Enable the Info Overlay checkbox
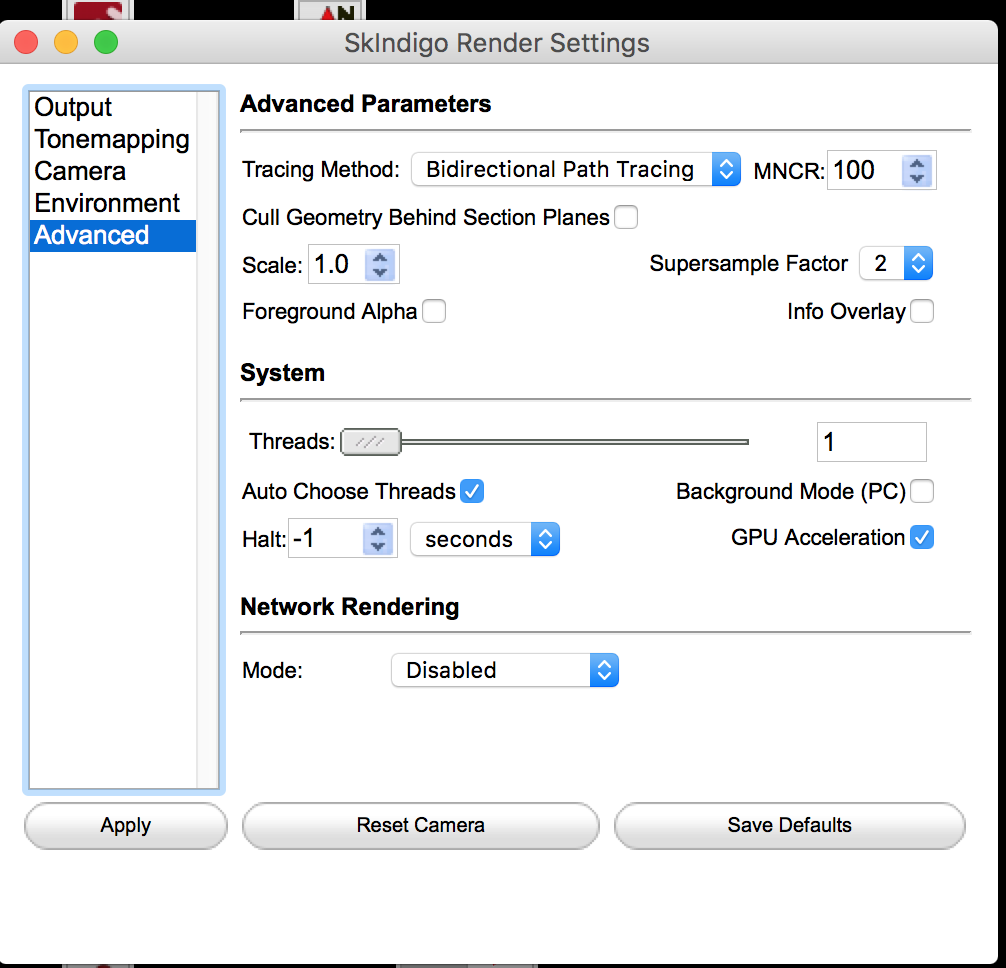Viewport: 1006px width, 968px height. click(x=922, y=312)
